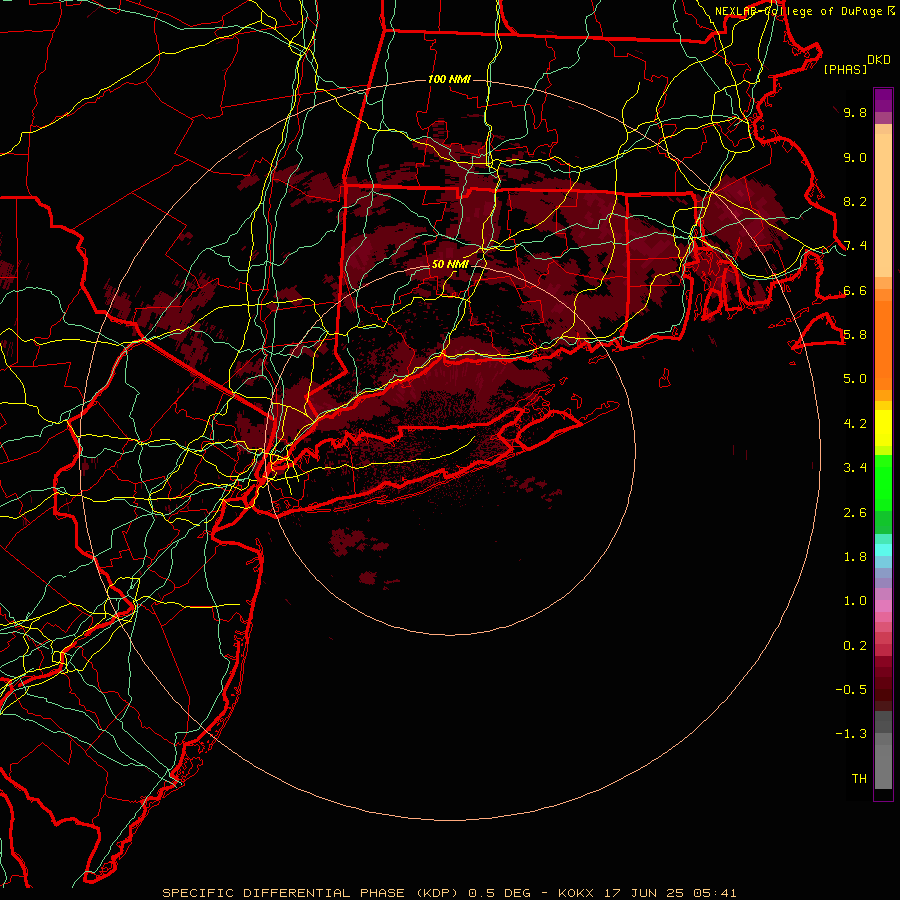Click the 5.0 scale value label
Image resolution: width=900 pixels, height=900 pixels.
pos(855,379)
